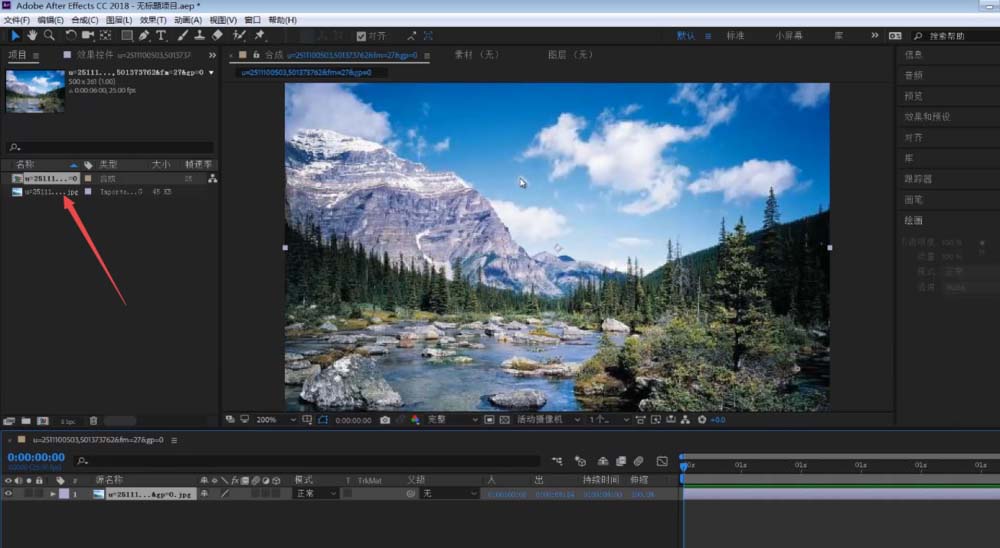This screenshot has height=548, width=1000.
Task: Hide layer 1 with the eye toggle
Action: coord(9,493)
